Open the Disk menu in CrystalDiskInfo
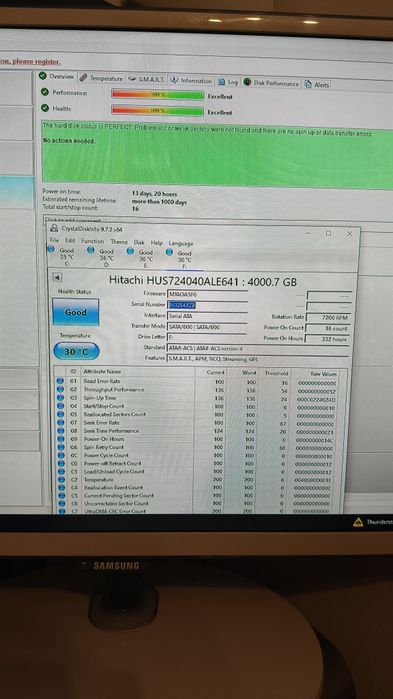Screen dimensions: 393x699 (x=139, y=242)
